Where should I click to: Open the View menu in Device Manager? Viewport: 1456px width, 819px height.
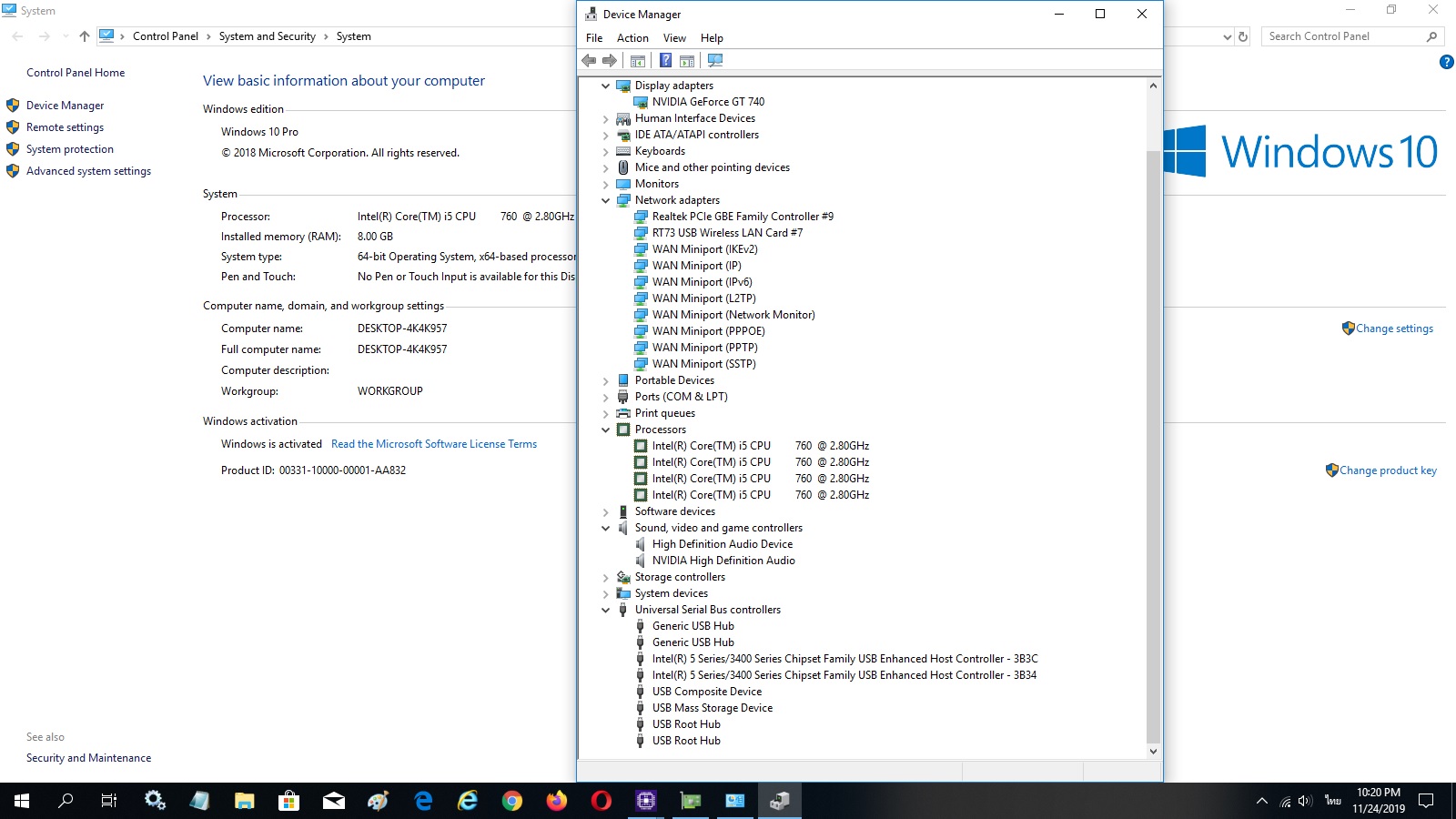pos(674,38)
